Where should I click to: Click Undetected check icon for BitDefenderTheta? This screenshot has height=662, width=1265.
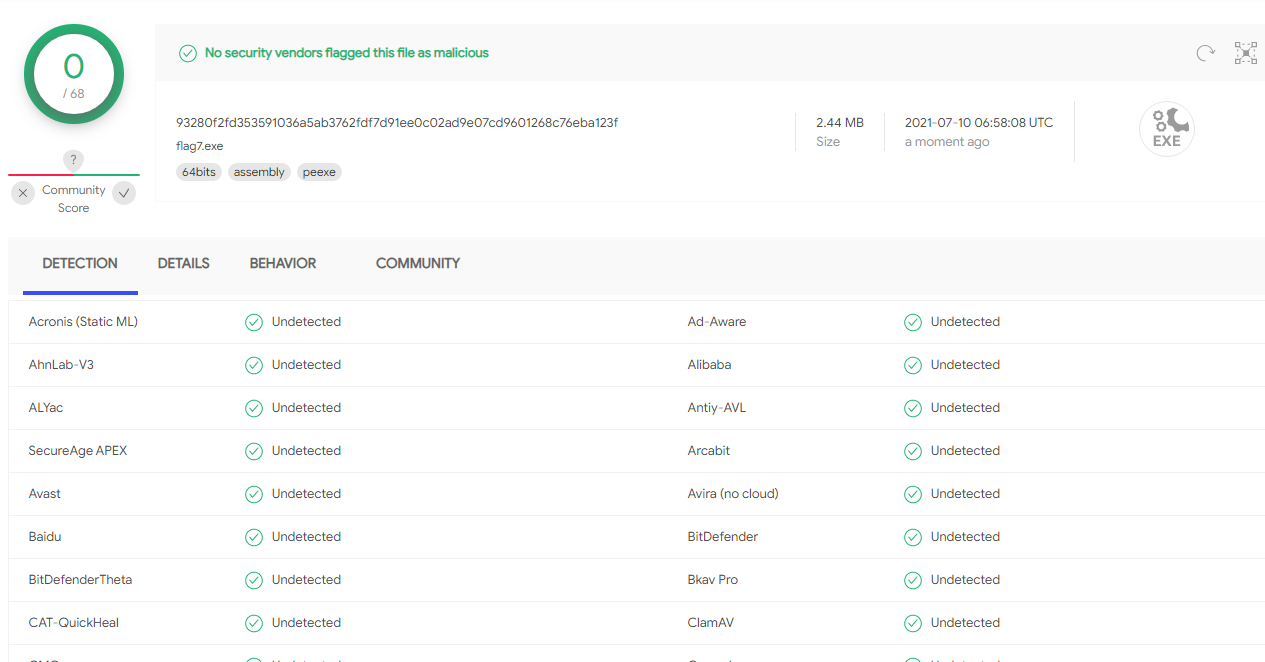click(x=254, y=580)
